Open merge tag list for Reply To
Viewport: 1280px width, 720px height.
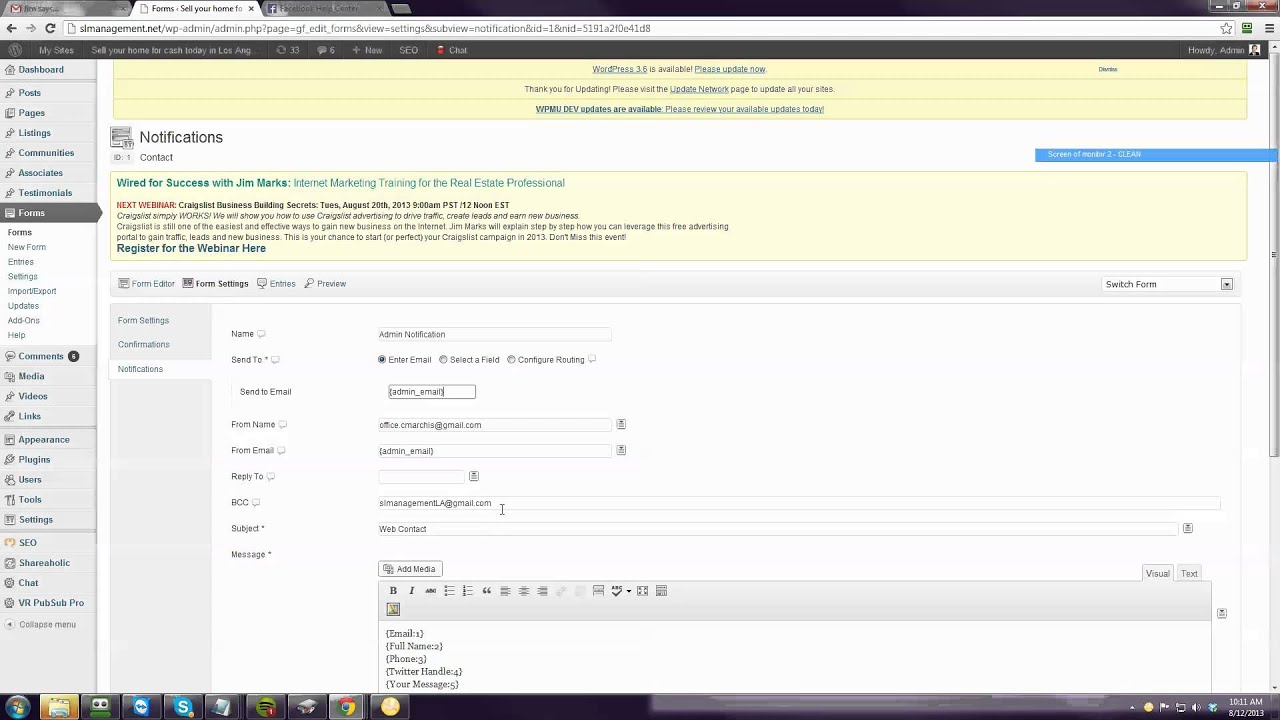474,476
